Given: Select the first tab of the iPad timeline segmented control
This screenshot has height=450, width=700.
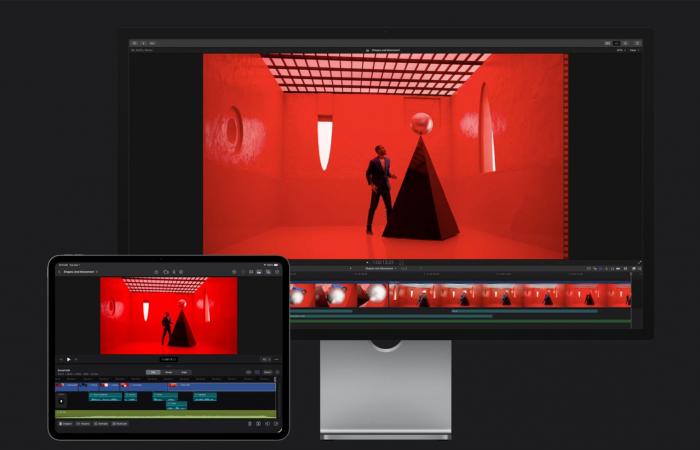Looking at the screenshot, I should pos(152,372).
